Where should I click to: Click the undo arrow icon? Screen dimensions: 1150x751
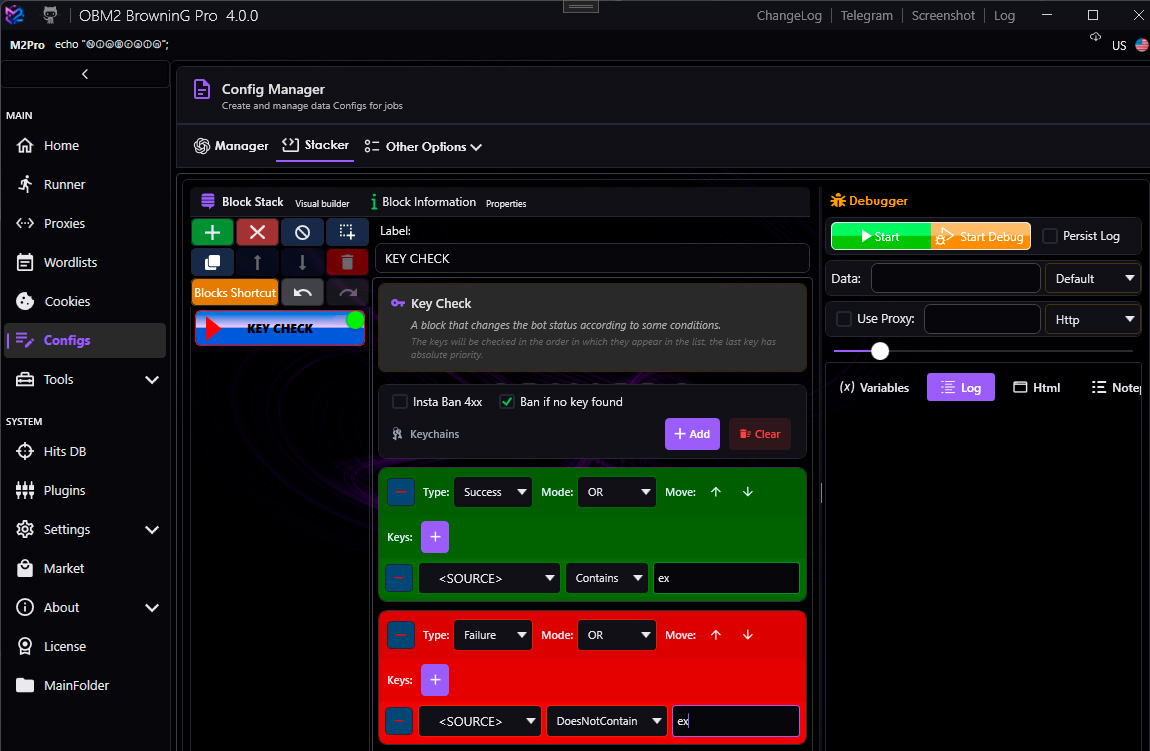[302, 293]
